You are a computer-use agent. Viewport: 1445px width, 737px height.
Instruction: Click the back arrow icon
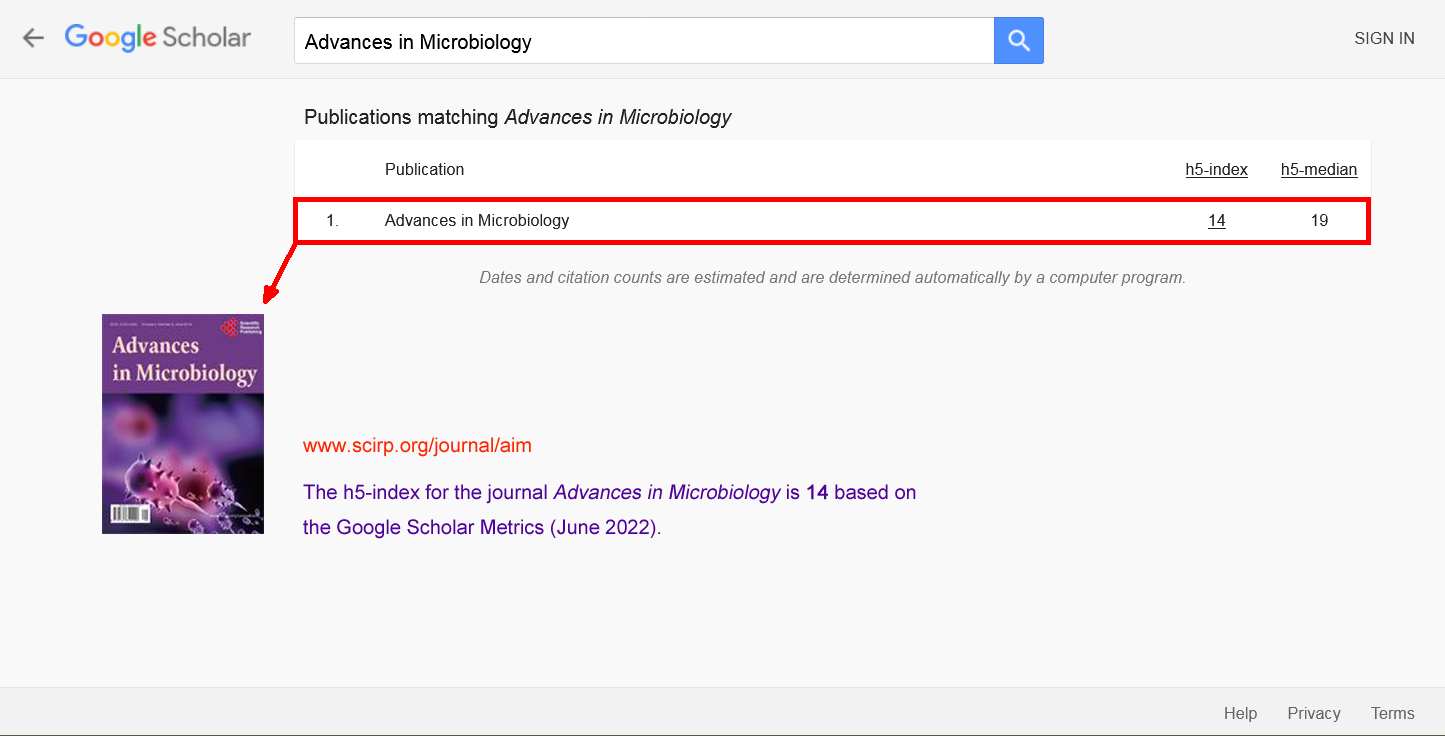pos(34,38)
